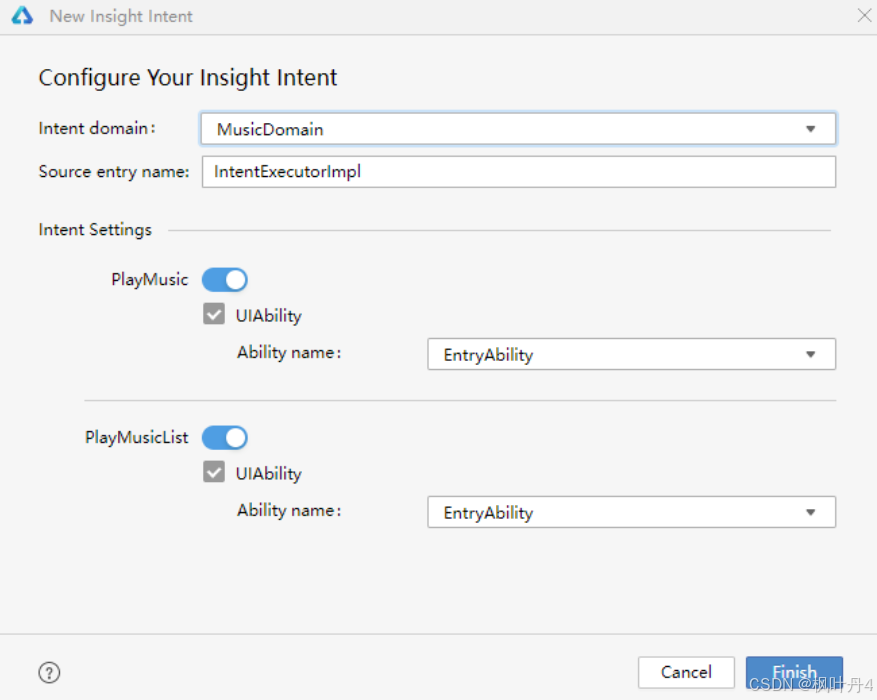The height and width of the screenshot is (700, 877).
Task: Focus the Source entry name field
Action: pyautogui.click(x=518, y=172)
